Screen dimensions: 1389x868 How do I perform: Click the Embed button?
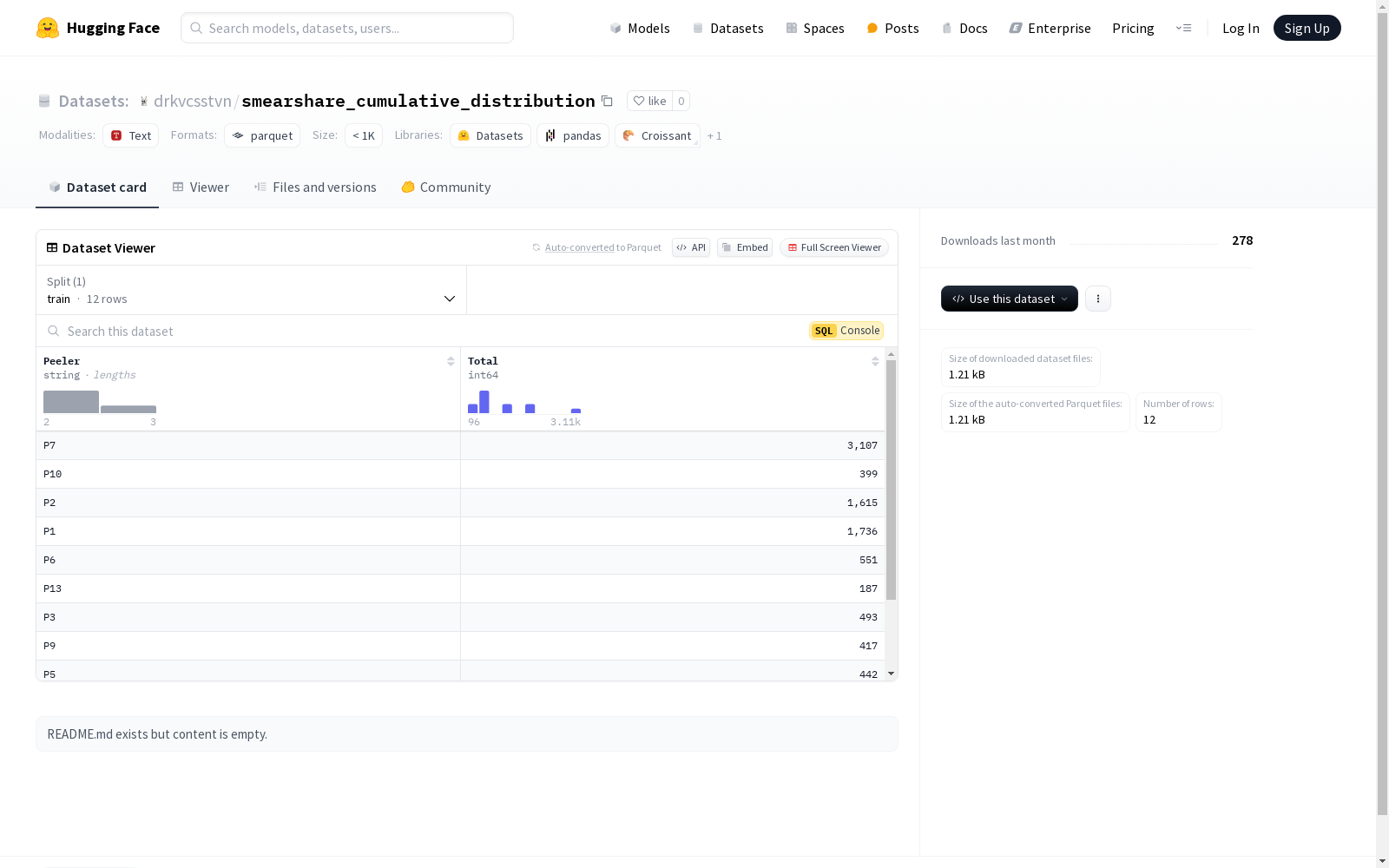click(745, 247)
